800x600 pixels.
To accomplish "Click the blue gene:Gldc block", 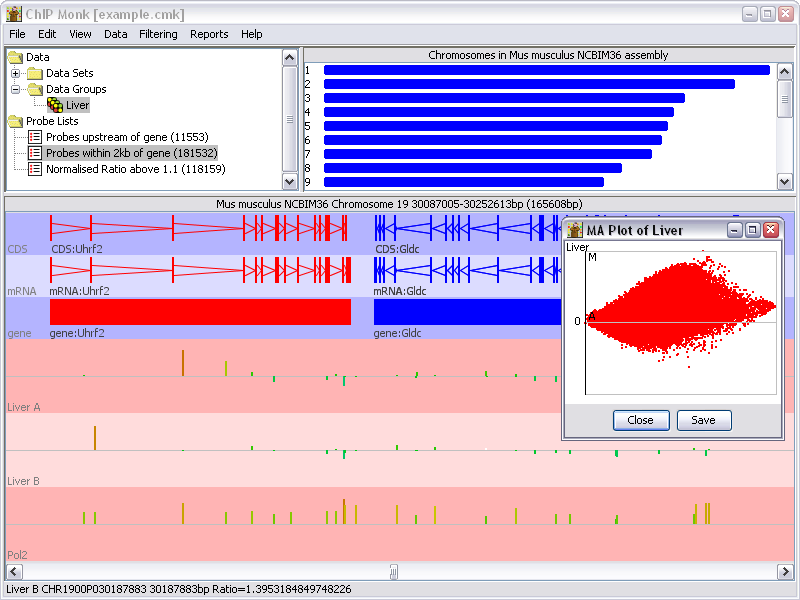I will click(x=467, y=312).
